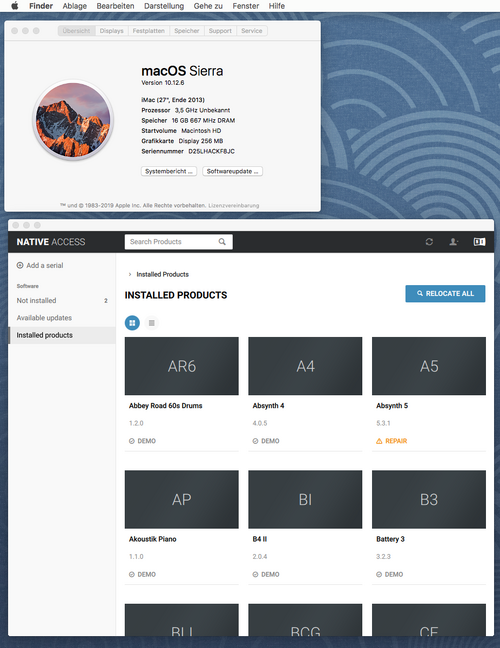Image resolution: width=500 pixels, height=648 pixels.
Task: Switch to list view toggle
Action: click(152, 323)
